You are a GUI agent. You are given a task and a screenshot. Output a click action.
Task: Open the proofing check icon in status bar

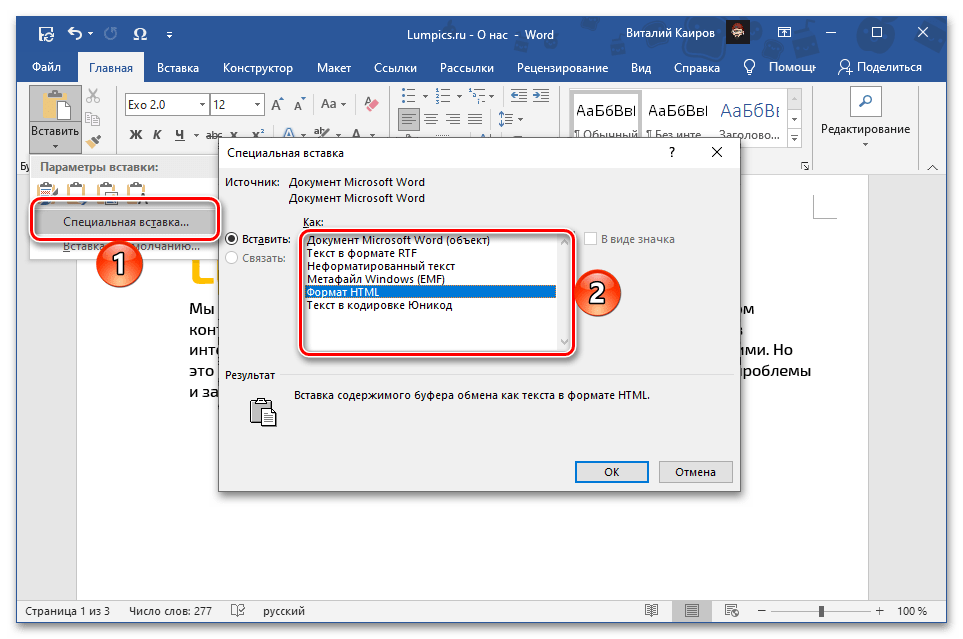pyautogui.click(x=238, y=610)
